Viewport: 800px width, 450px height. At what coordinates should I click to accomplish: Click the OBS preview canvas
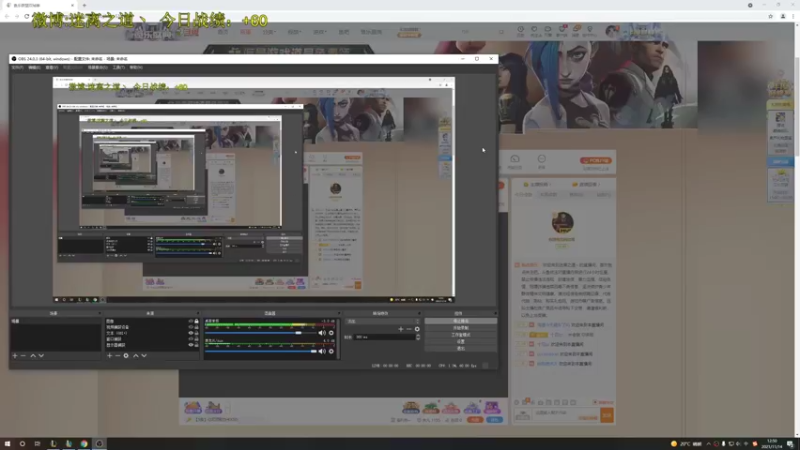(x=254, y=190)
